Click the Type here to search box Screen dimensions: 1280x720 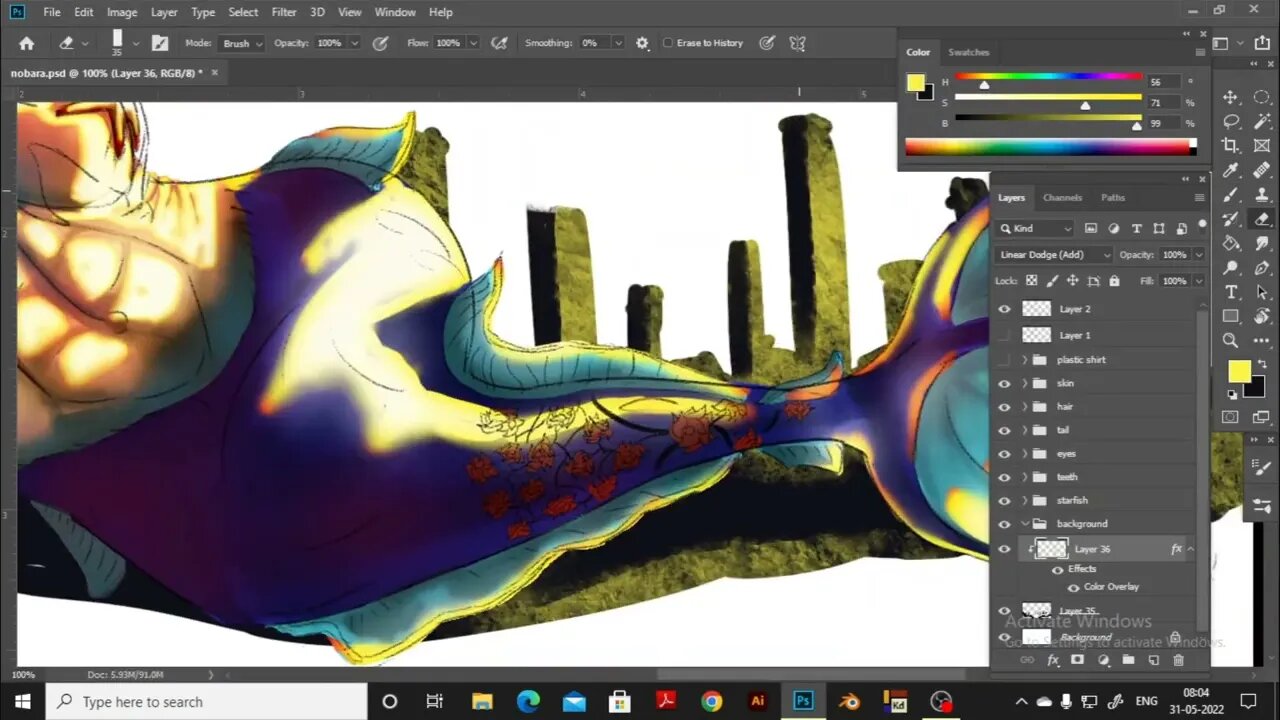coord(206,702)
